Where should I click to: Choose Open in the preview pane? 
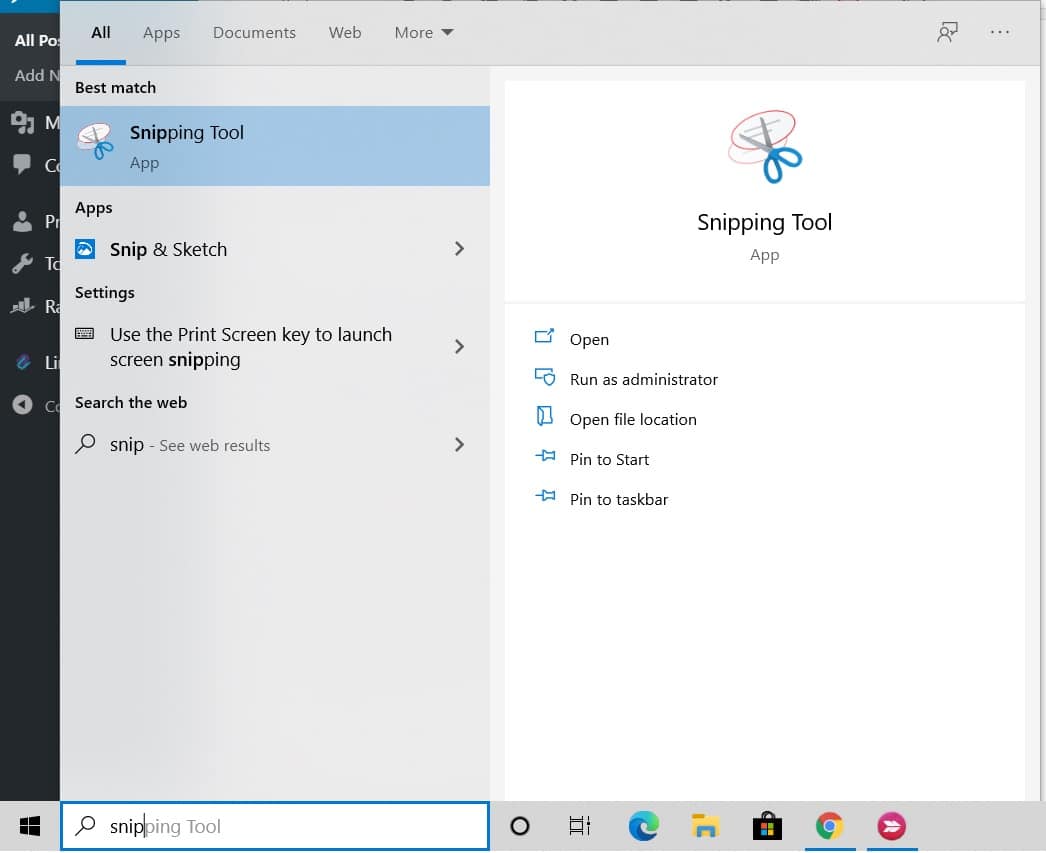click(589, 339)
